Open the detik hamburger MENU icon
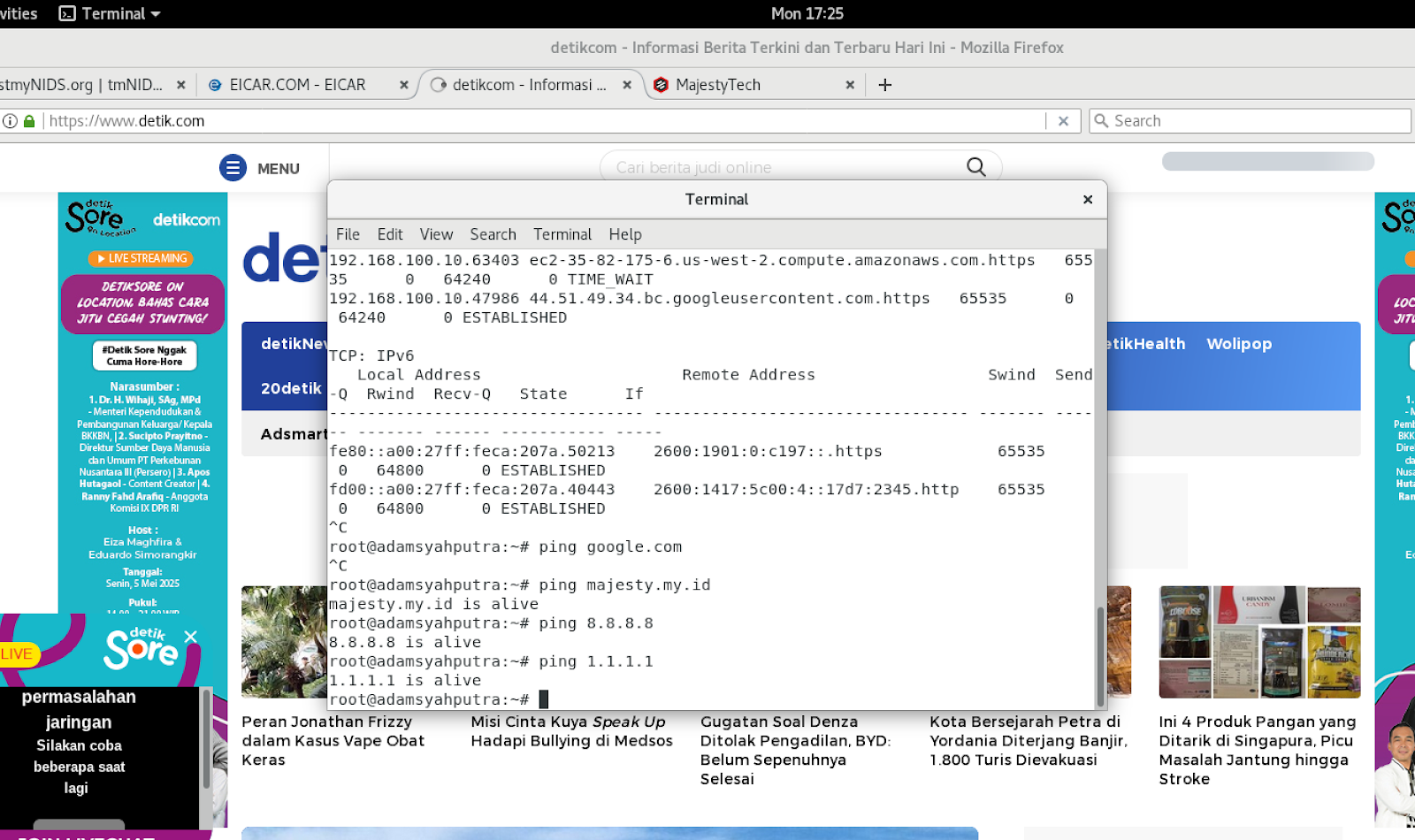 [233, 168]
